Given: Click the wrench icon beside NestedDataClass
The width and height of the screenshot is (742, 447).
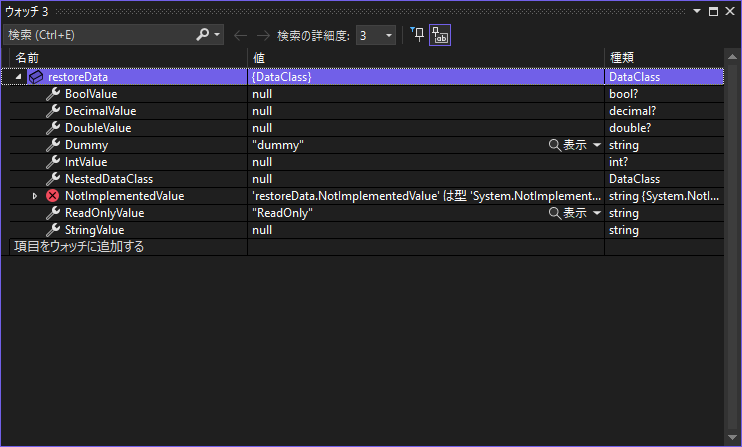Looking at the screenshot, I should (53, 179).
